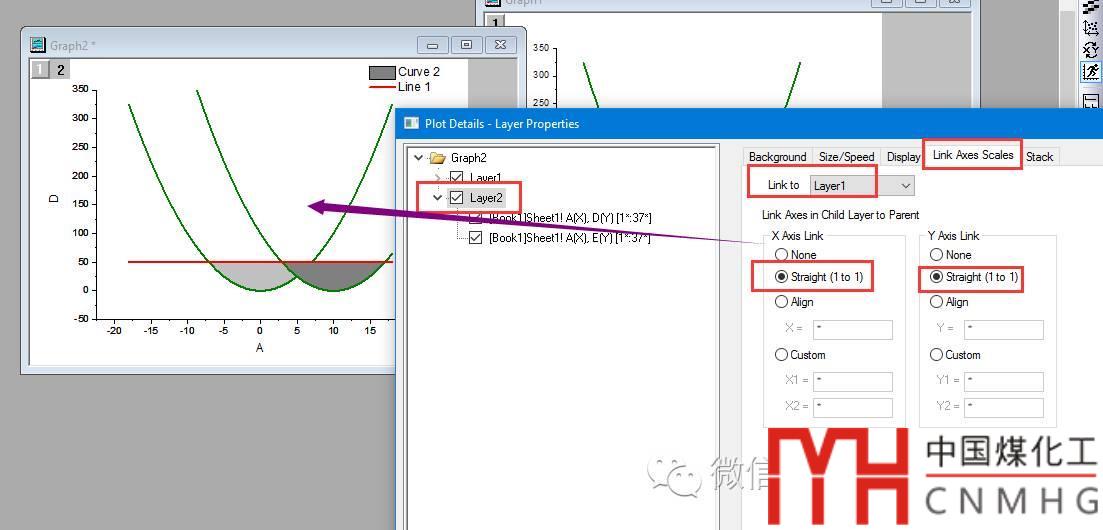Image resolution: width=1103 pixels, height=530 pixels.
Task: Collapse the Layer2 tree node
Action: tap(438, 198)
